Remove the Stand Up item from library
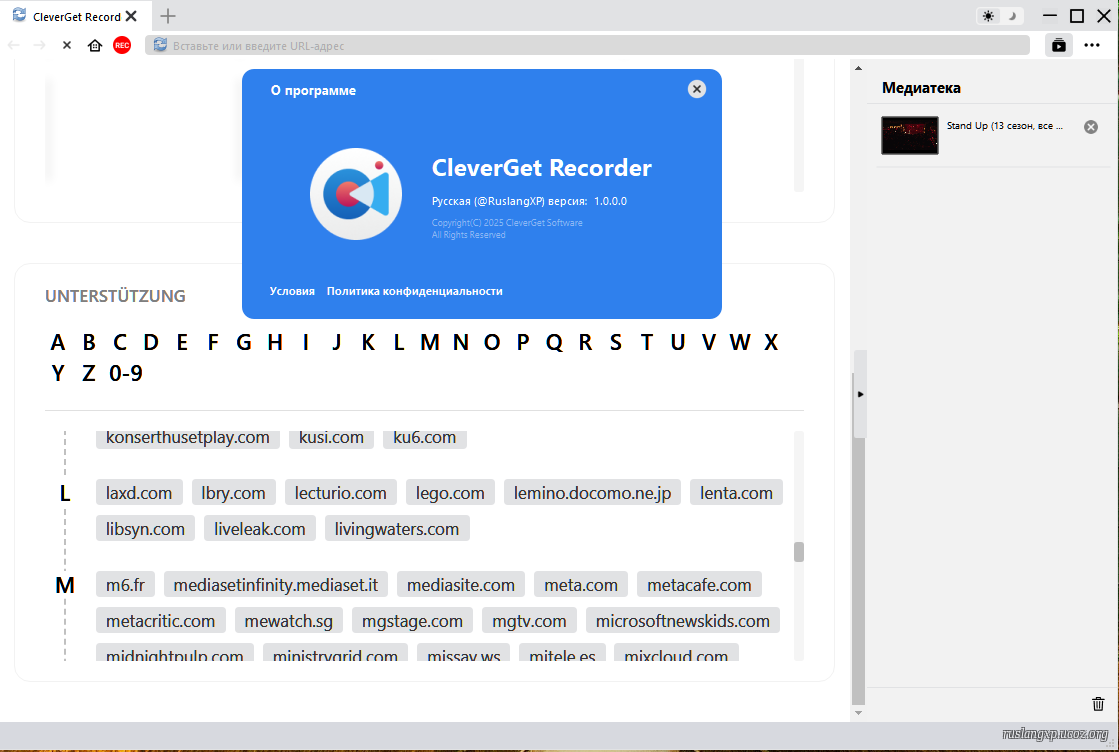Viewport: 1119px width, 752px height. tap(1091, 127)
